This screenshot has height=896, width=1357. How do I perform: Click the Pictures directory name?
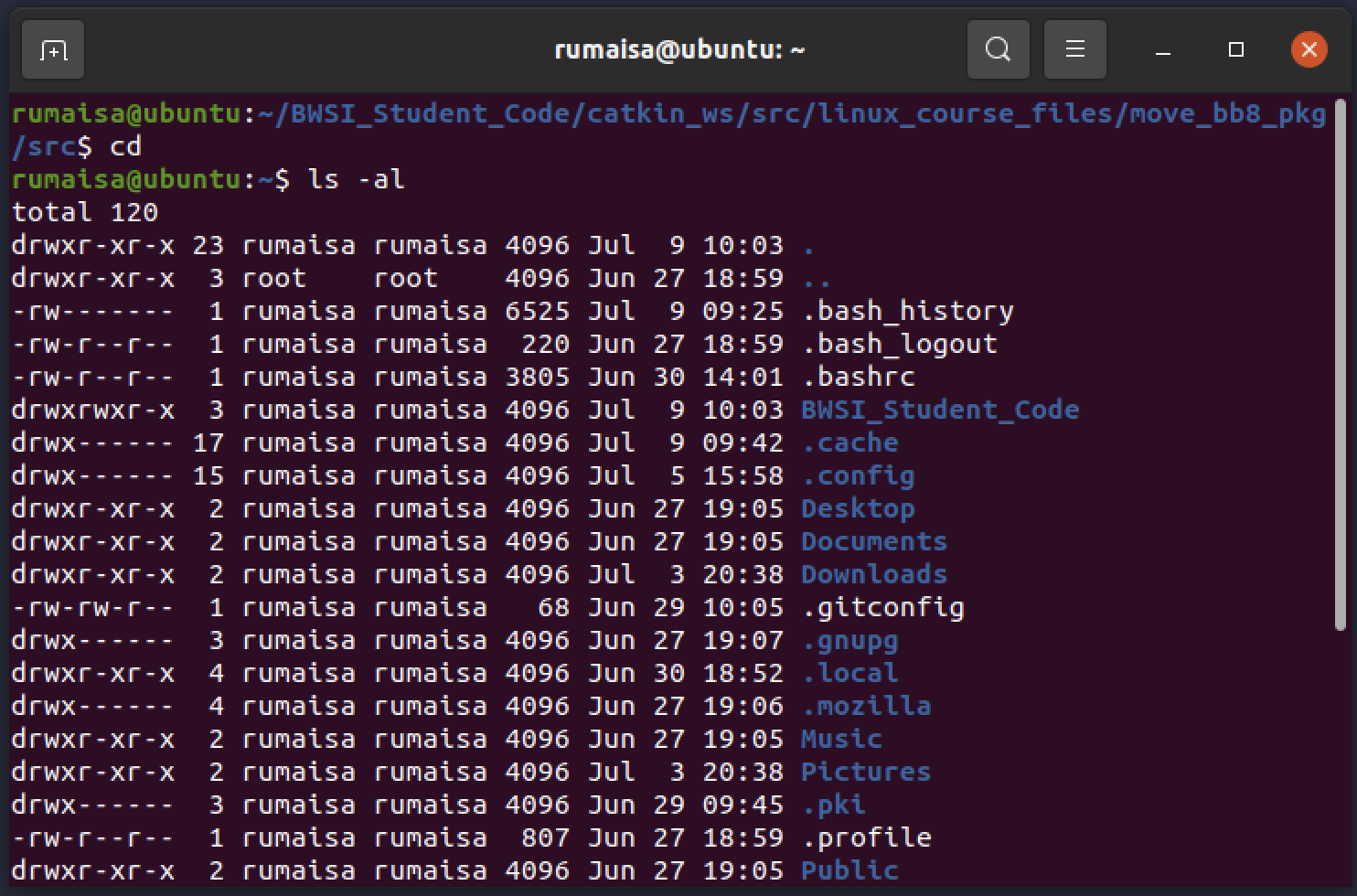tap(866, 772)
